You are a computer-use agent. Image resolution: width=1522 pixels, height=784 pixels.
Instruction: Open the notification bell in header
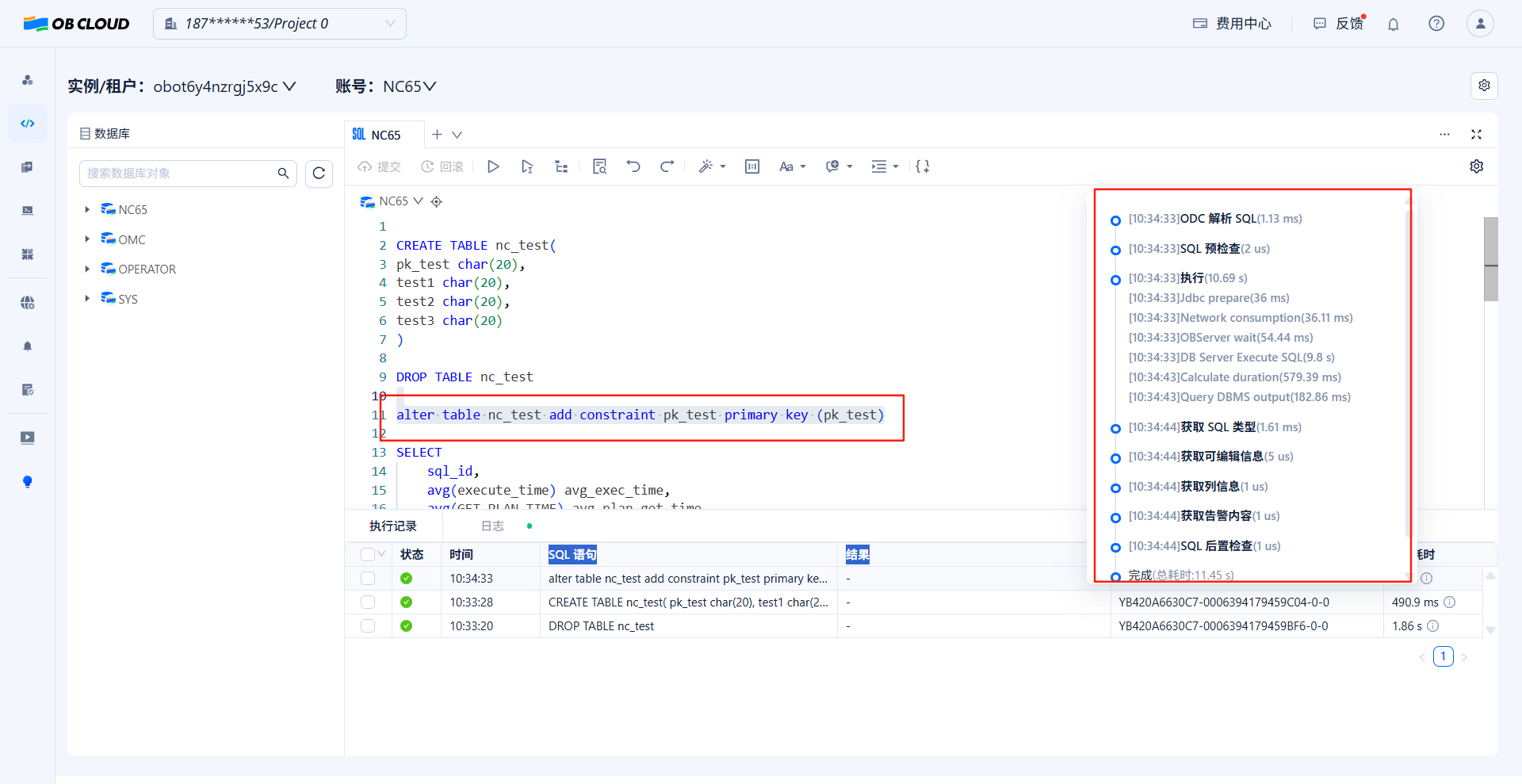coord(1393,24)
